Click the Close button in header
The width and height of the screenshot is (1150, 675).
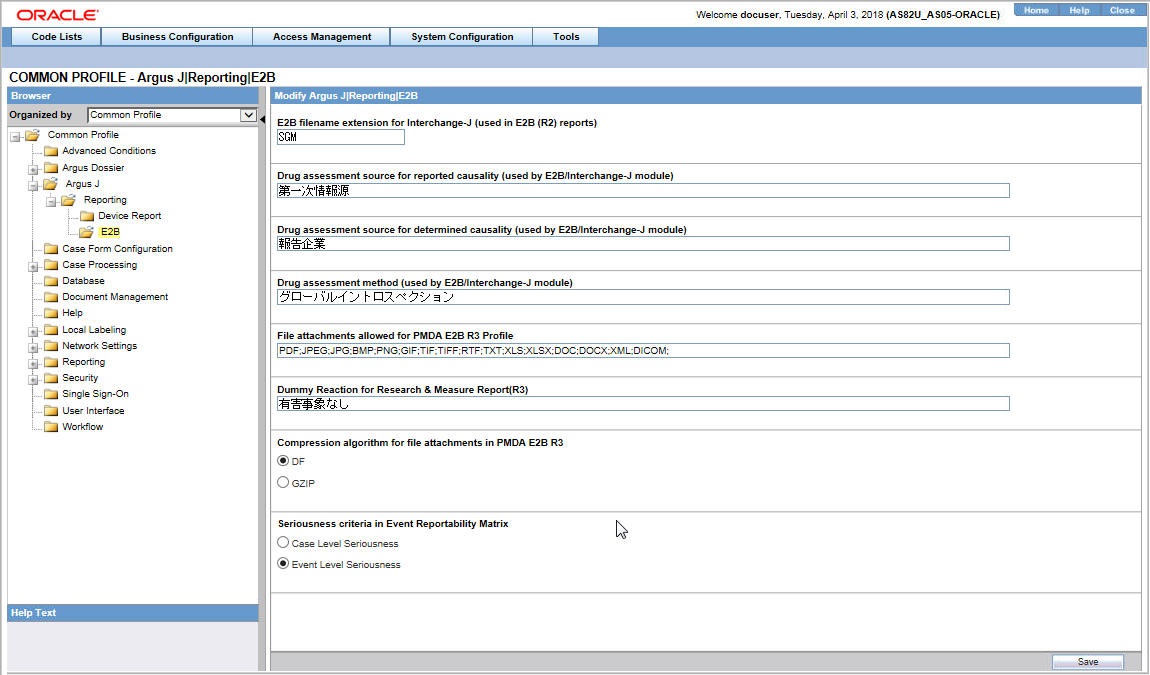coord(1121,10)
